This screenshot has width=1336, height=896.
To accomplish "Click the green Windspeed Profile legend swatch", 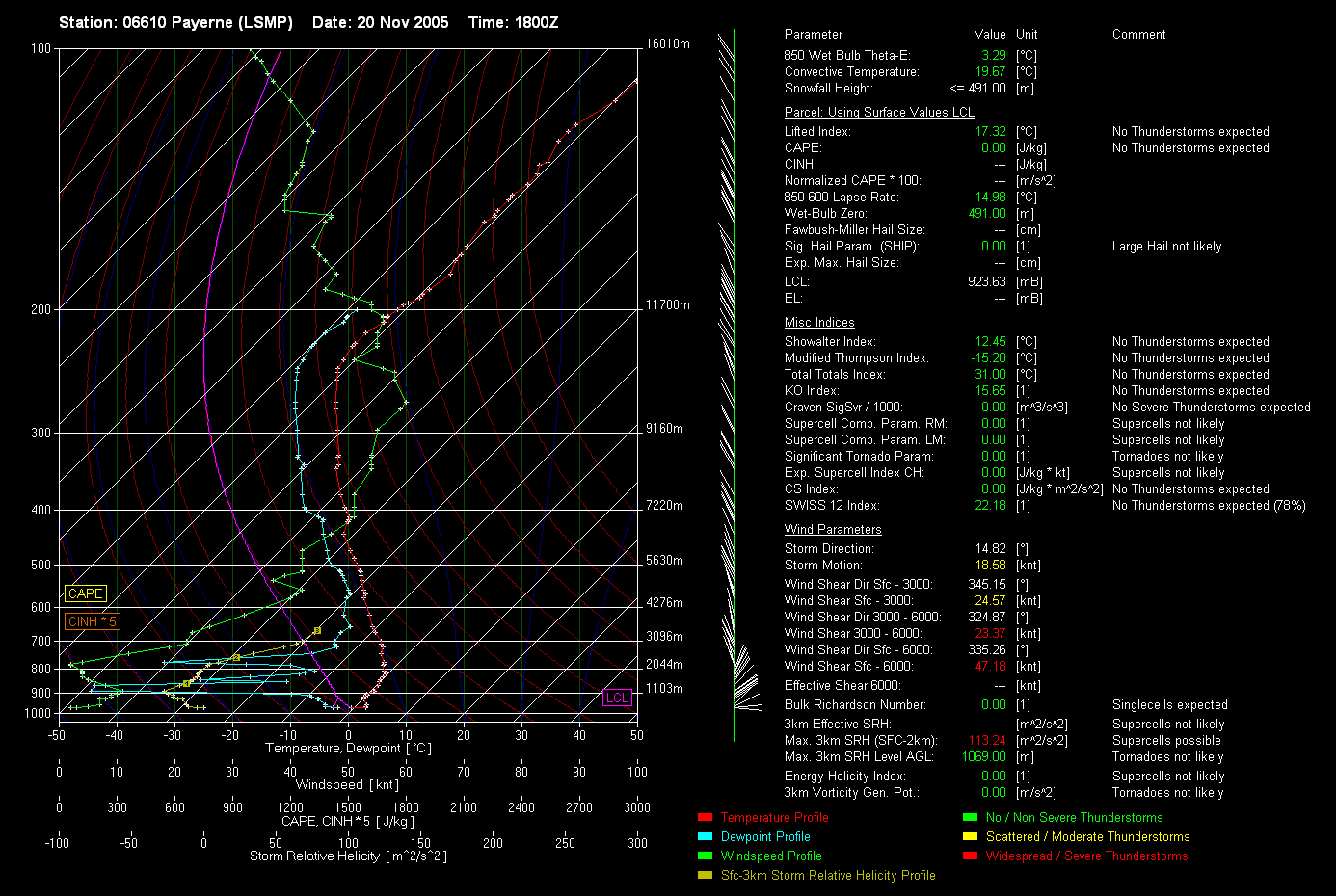I will (x=705, y=856).
